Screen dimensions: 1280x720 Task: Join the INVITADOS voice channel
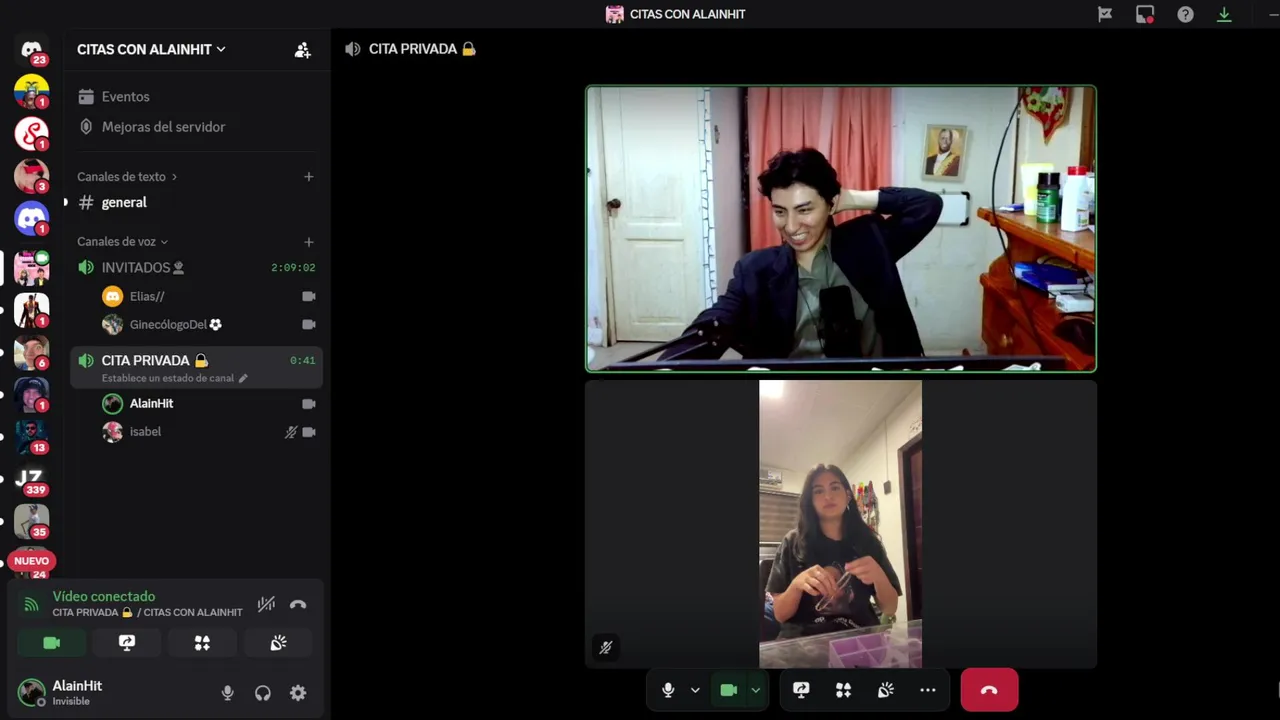(x=196, y=268)
